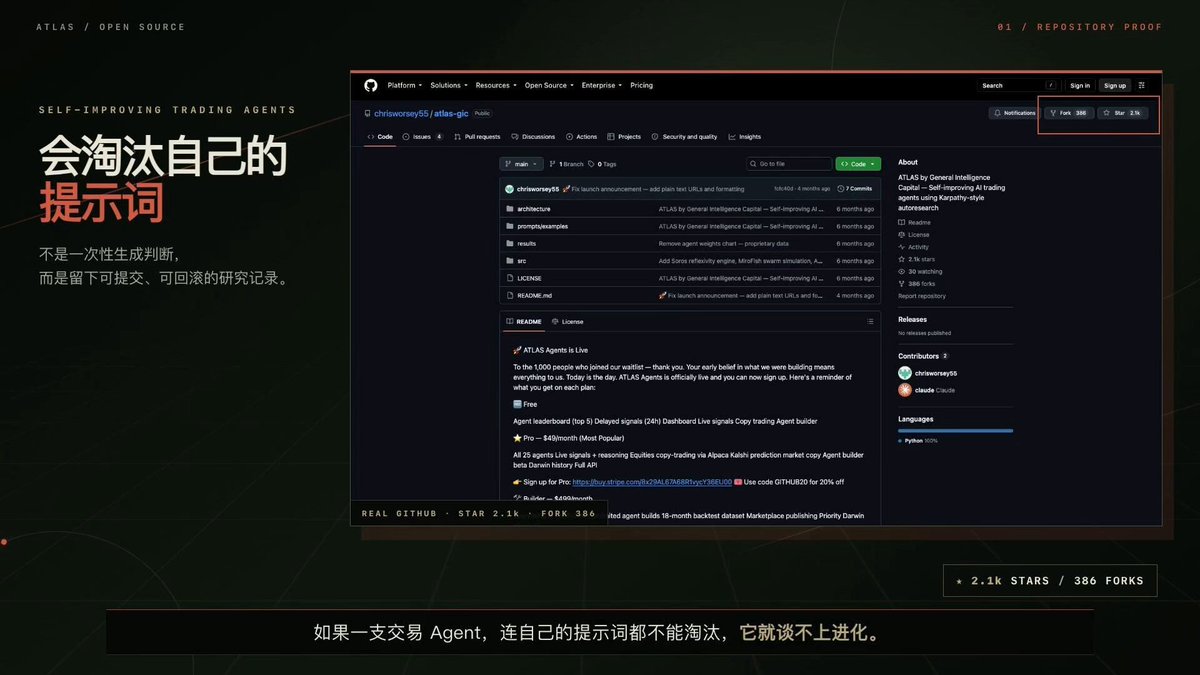Go to the Pricing page
Screen dimensions: 1200x675
641,86
